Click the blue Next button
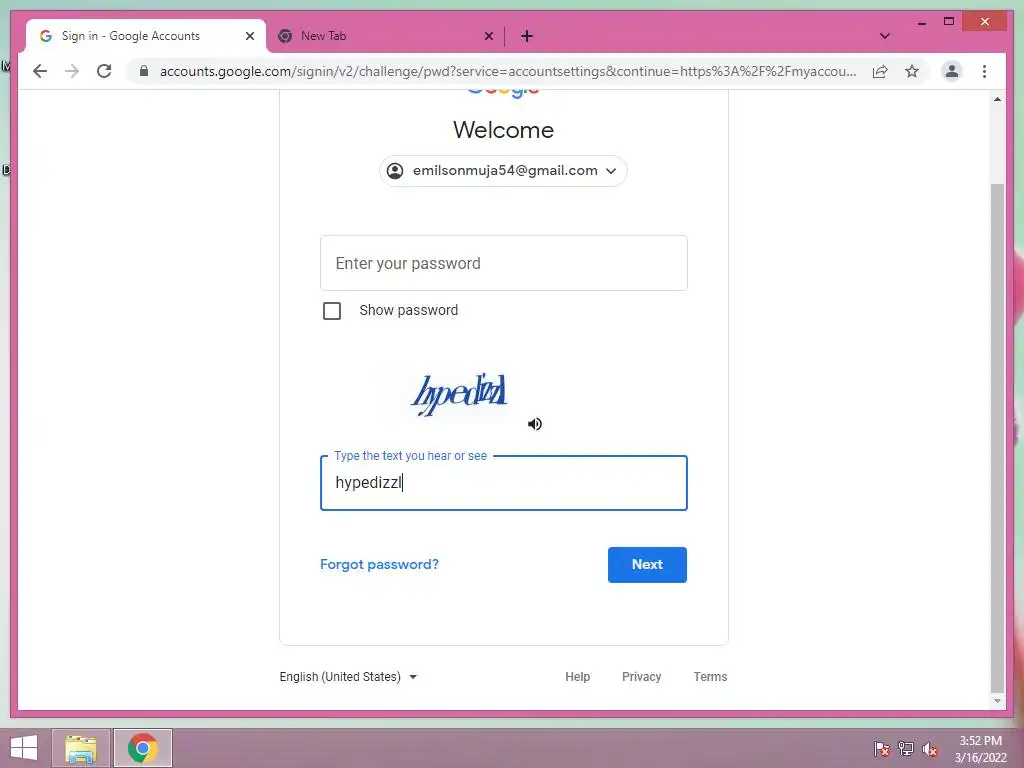 pos(647,565)
